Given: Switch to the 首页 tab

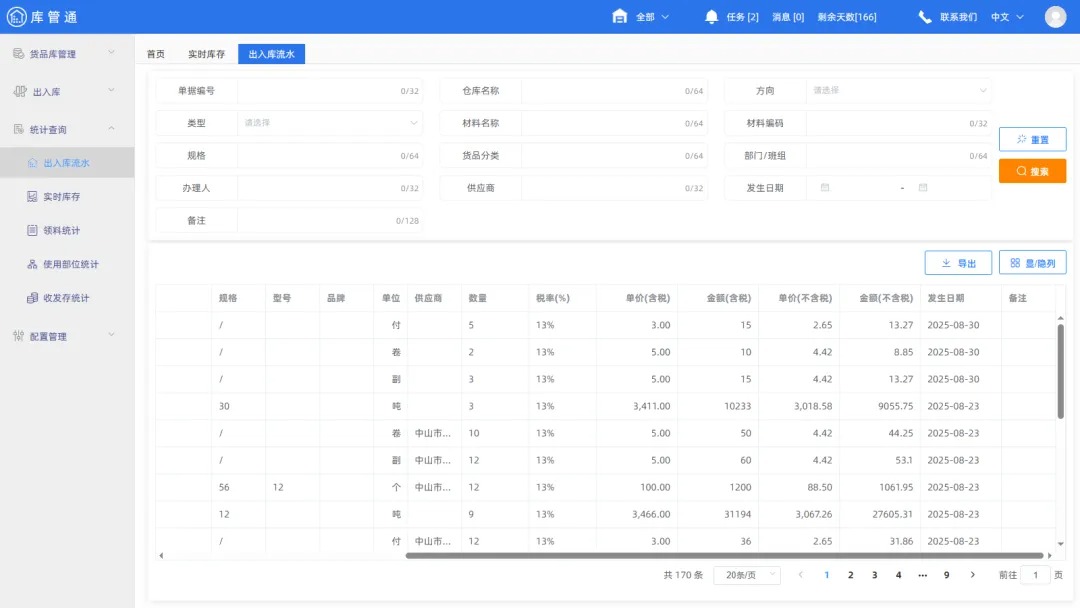Looking at the screenshot, I should 156,54.
